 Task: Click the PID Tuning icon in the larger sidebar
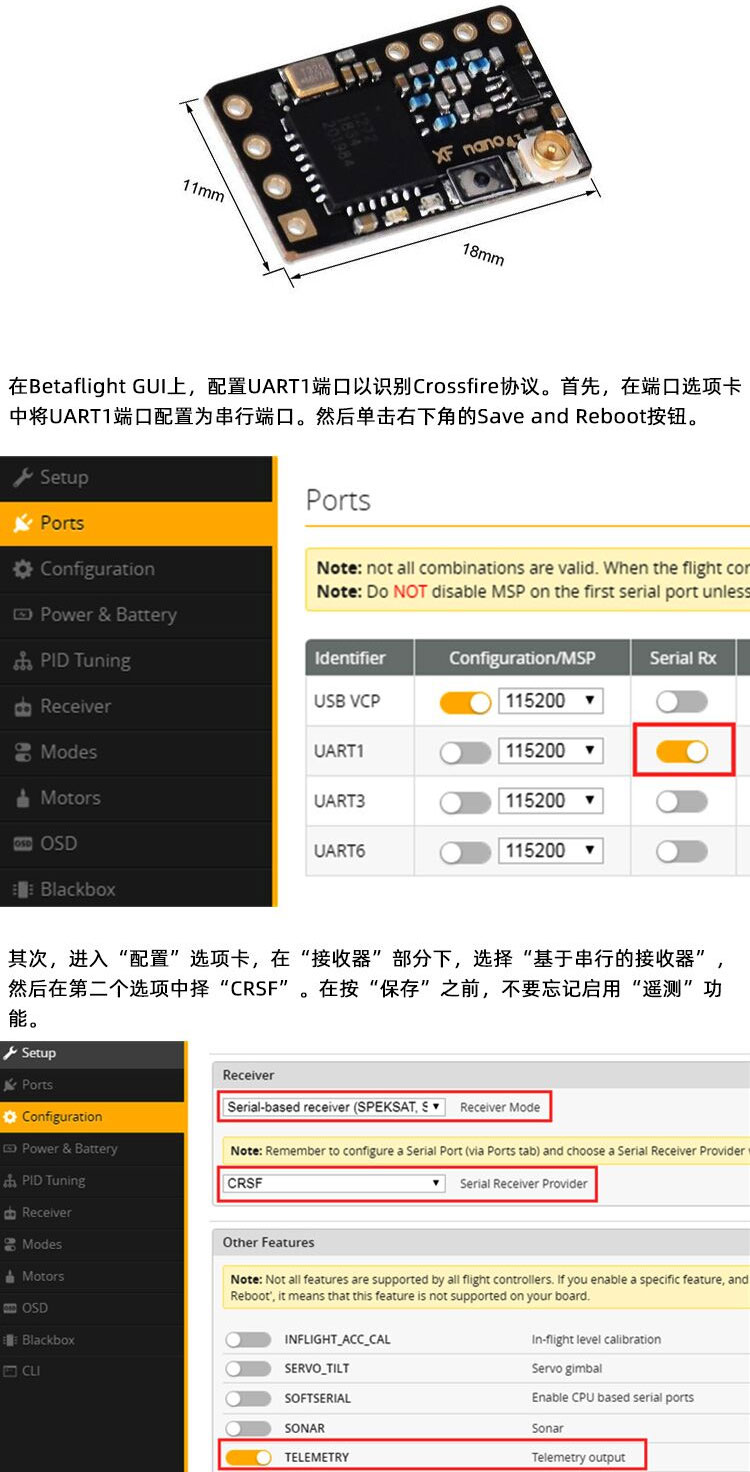pyautogui.click(x=22, y=661)
